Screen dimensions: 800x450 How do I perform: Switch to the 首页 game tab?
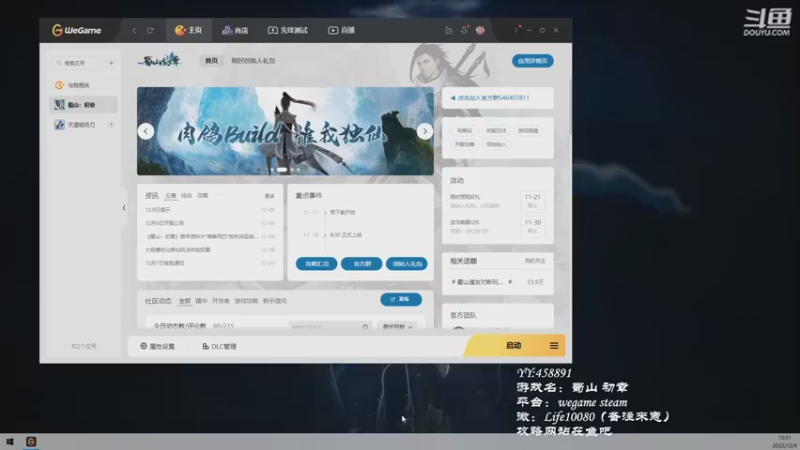(x=211, y=61)
